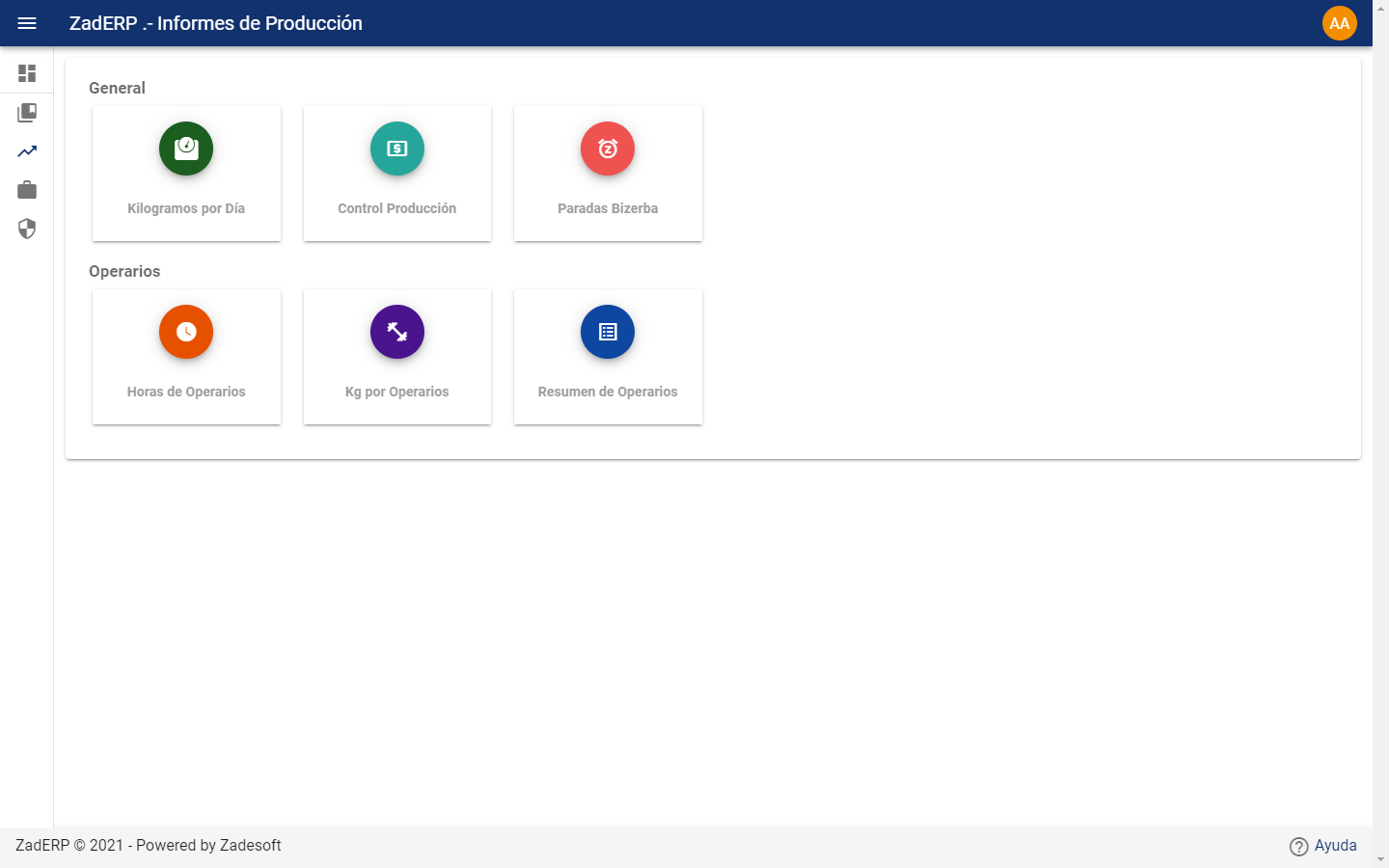This screenshot has height=868, width=1389.
Task: Open the AA user avatar menu
Action: point(1339,23)
